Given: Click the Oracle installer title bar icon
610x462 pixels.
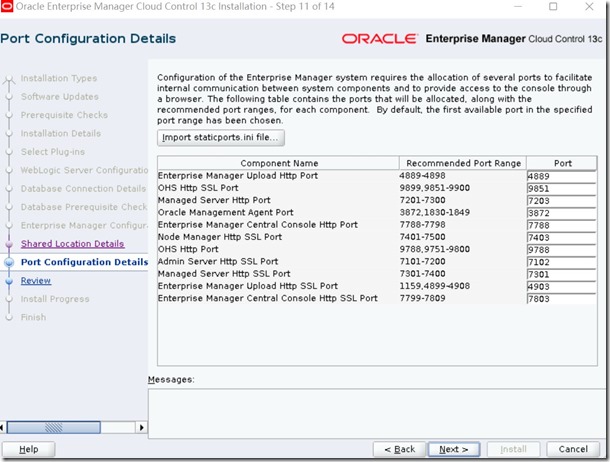Looking at the screenshot, I should (x=7, y=6).
